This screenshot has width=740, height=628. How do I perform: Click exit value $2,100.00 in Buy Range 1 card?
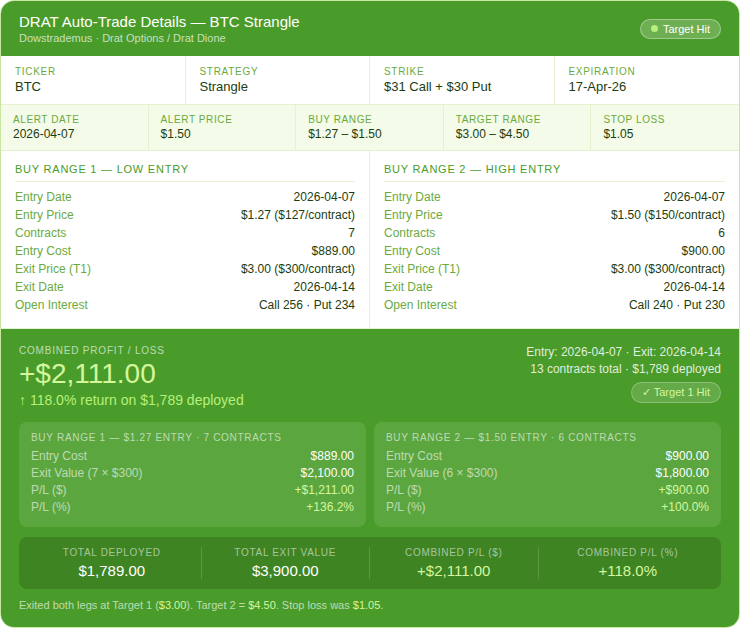(x=327, y=473)
